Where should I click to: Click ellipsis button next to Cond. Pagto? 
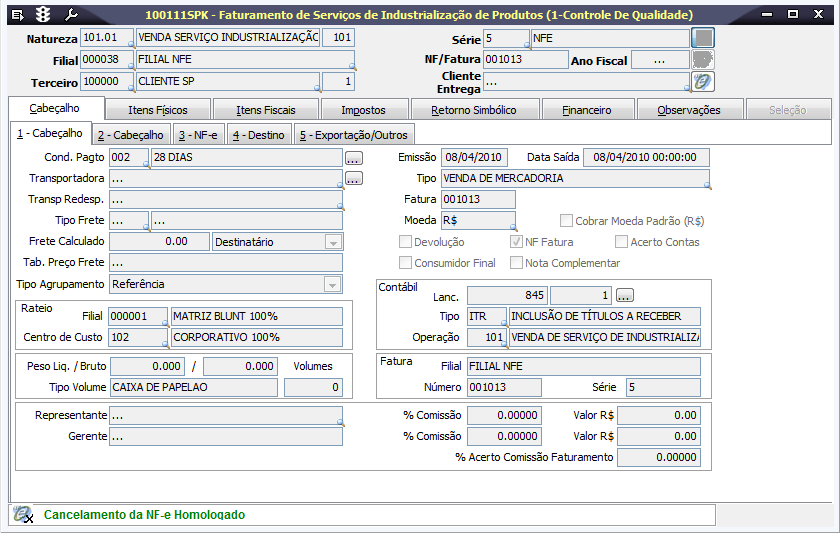(x=353, y=158)
